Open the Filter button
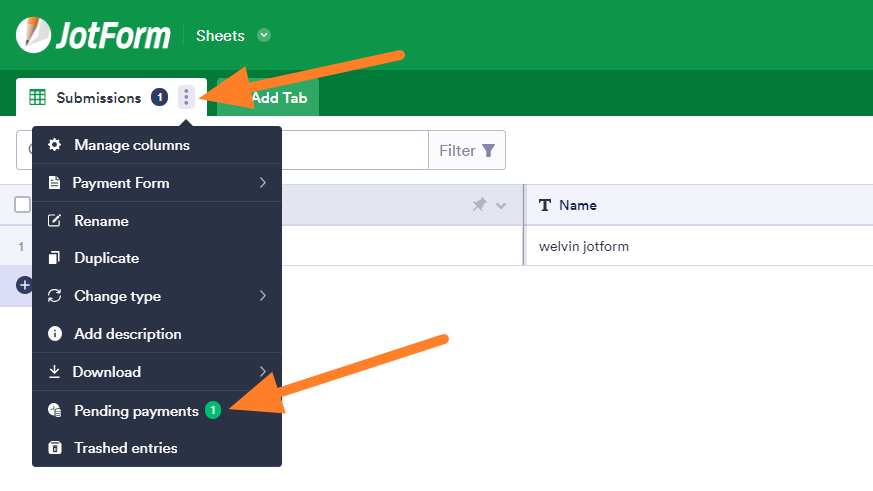 [x=467, y=150]
